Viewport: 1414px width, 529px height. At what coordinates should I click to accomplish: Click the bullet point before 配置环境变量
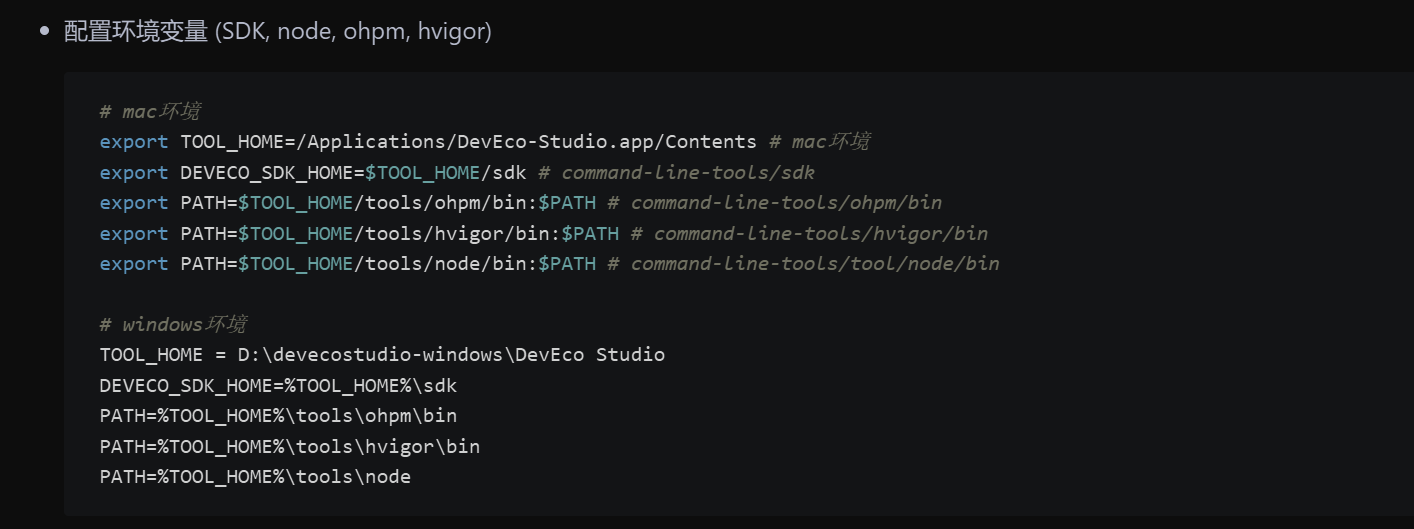tap(44, 32)
